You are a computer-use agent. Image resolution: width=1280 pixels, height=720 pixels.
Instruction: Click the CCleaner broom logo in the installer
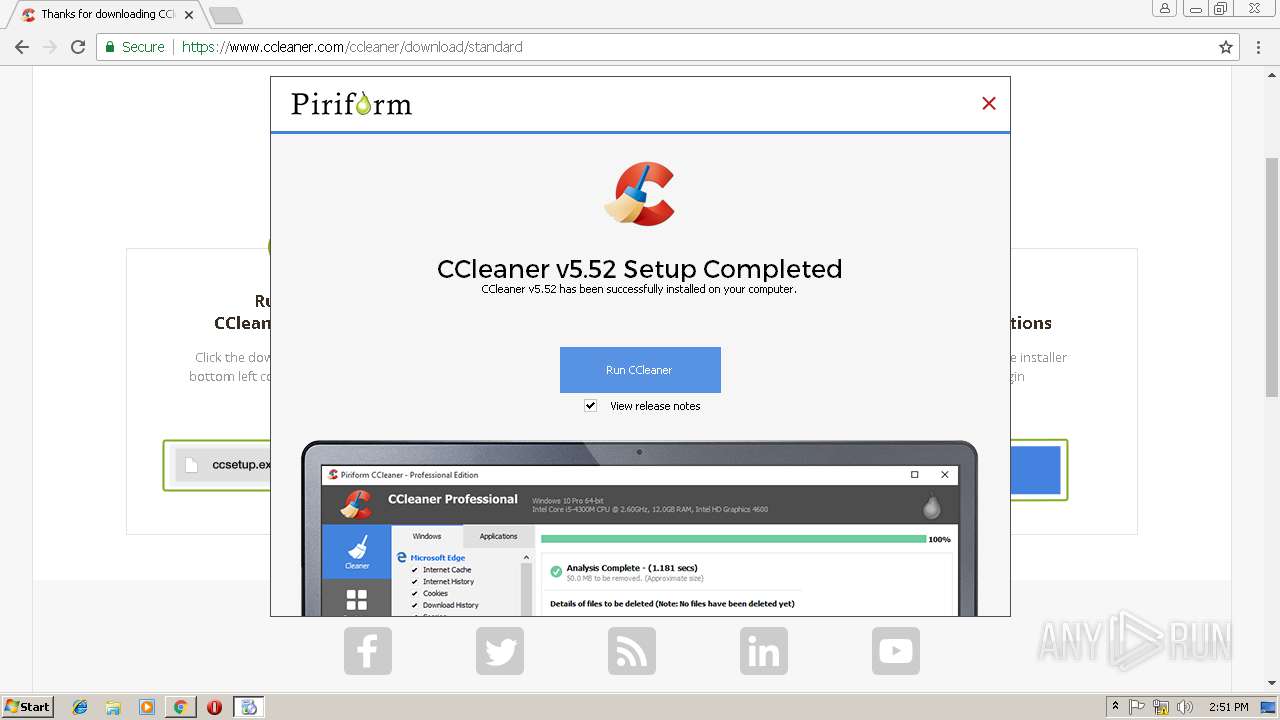pos(640,194)
